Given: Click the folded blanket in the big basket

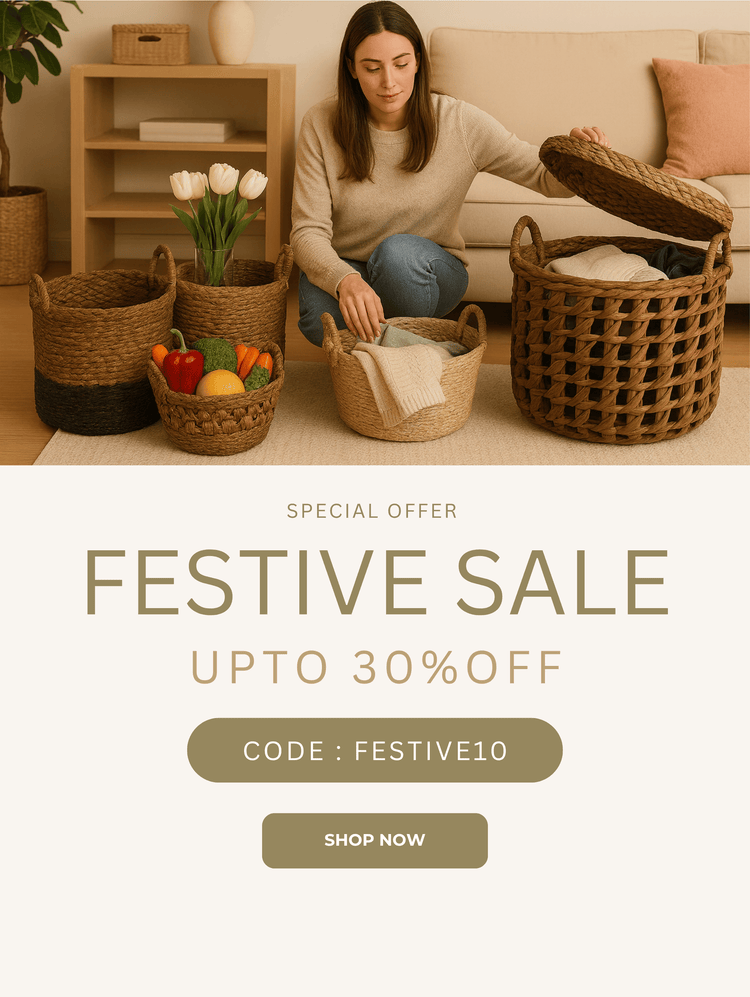Looking at the screenshot, I should click(x=605, y=264).
